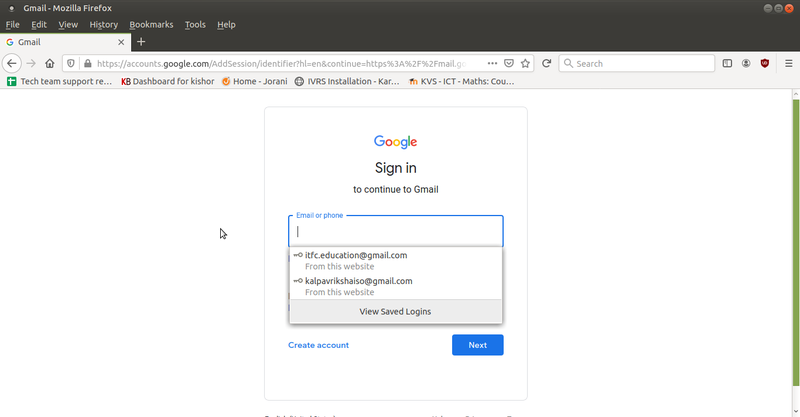Open the Bookmarks menu
Screen dimensions: 800x417
click(151, 24)
